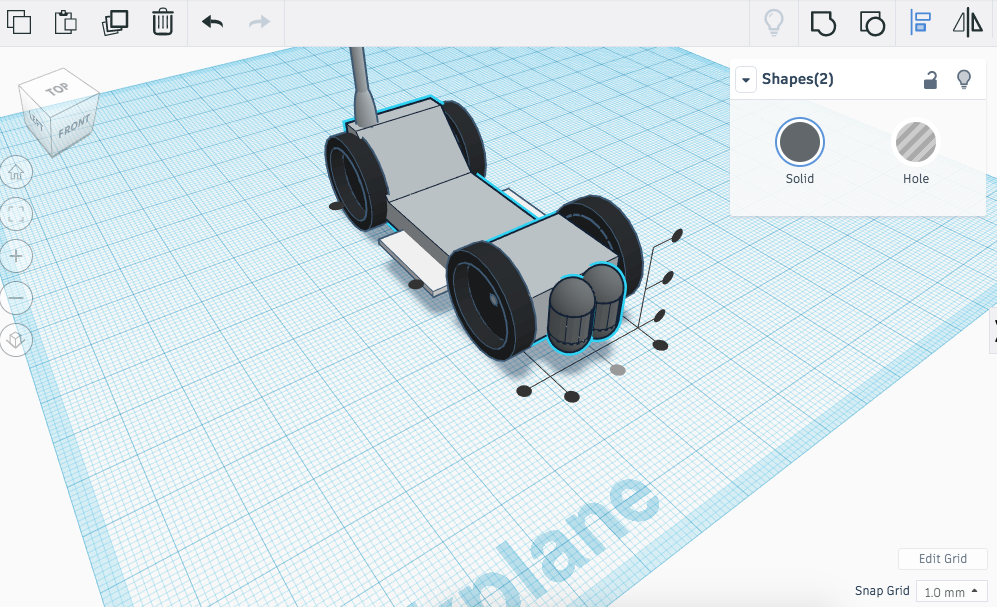Toggle the lock on the Shapes panel
Image resolution: width=997 pixels, height=607 pixels.
point(930,80)
